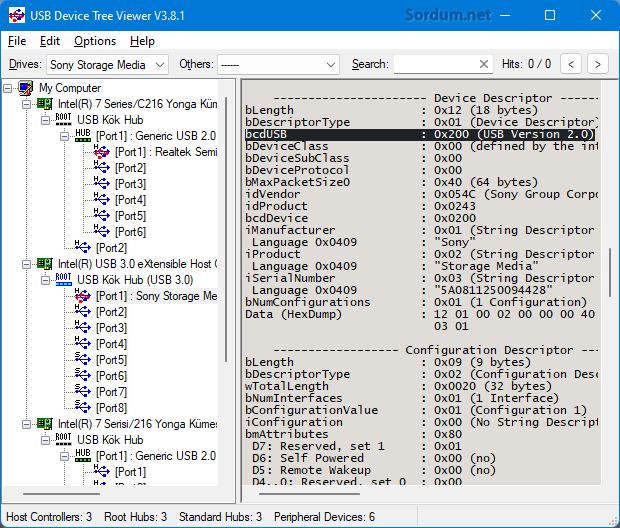Click Intel 7 Series/C216 host controller chip icon
This screenshot has height=528, width=620.
(45, 104)
